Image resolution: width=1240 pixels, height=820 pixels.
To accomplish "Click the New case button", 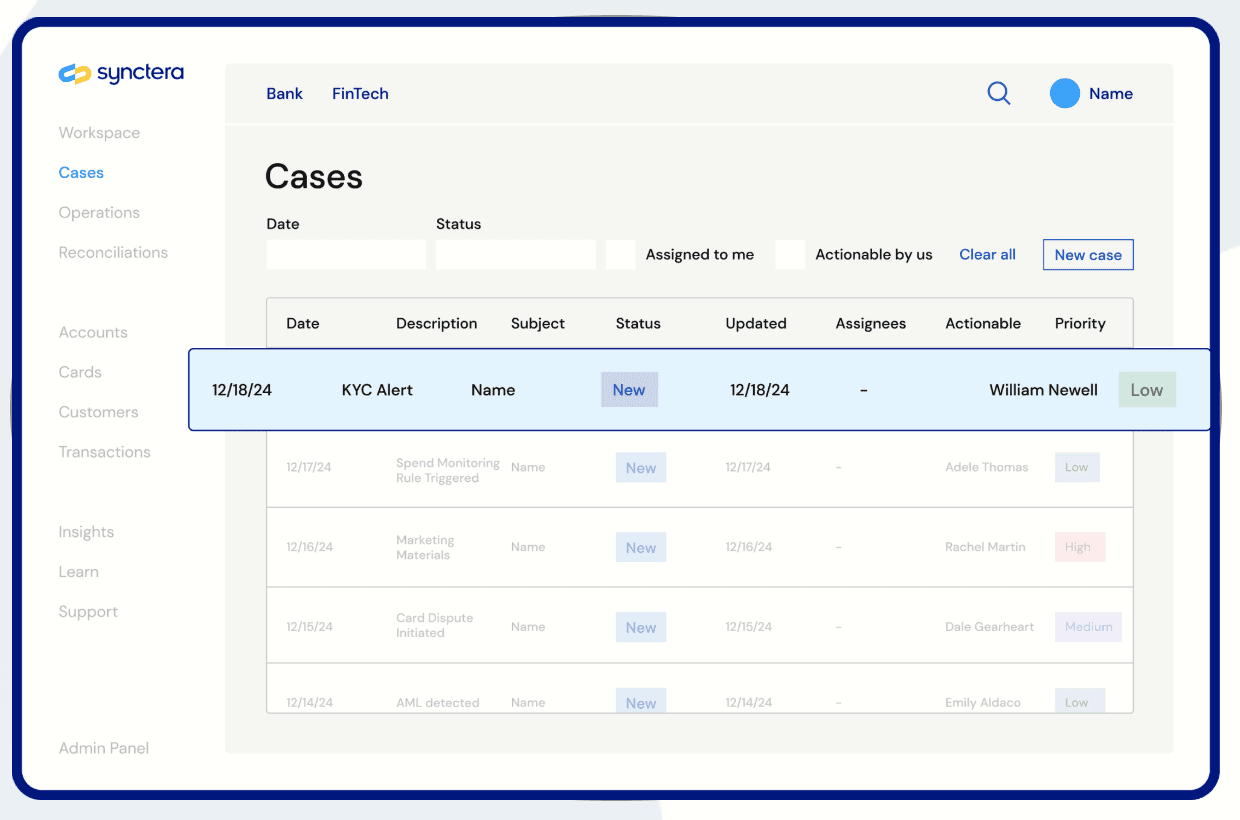I will tap(1088, 255).
